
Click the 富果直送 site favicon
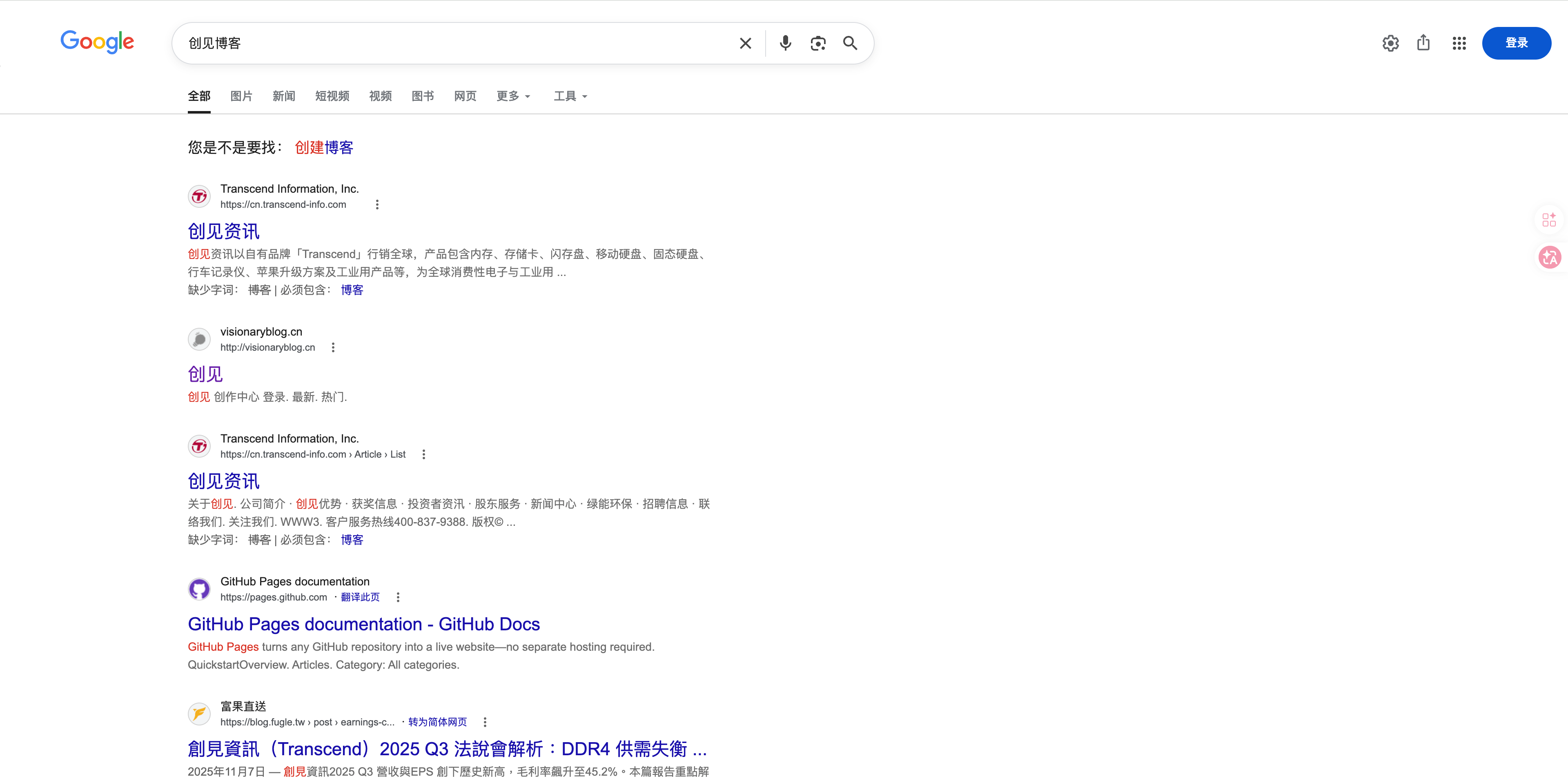199,714
